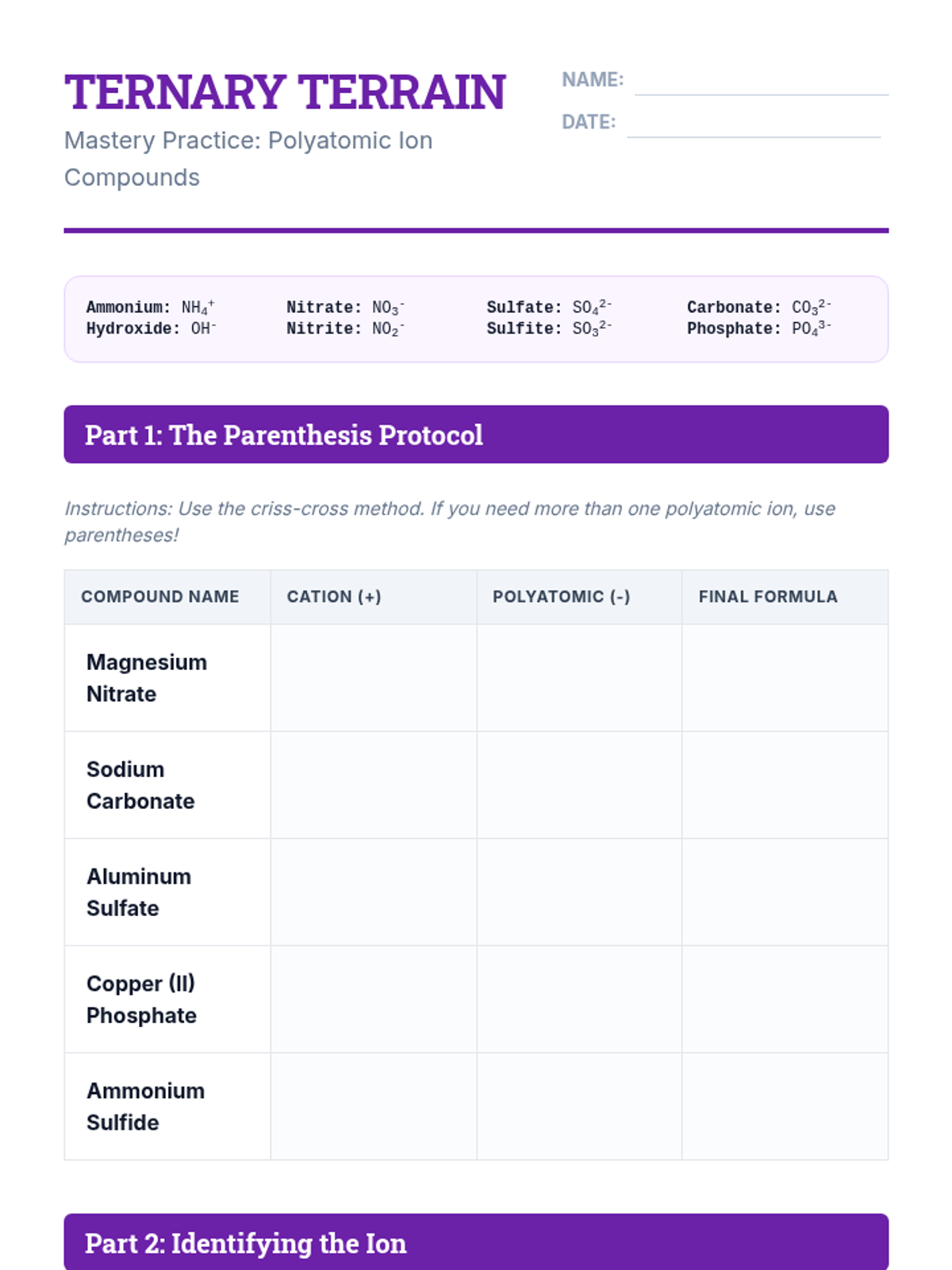Click the Magnesium Nitrate final formula cell

[x=785, y=678]
